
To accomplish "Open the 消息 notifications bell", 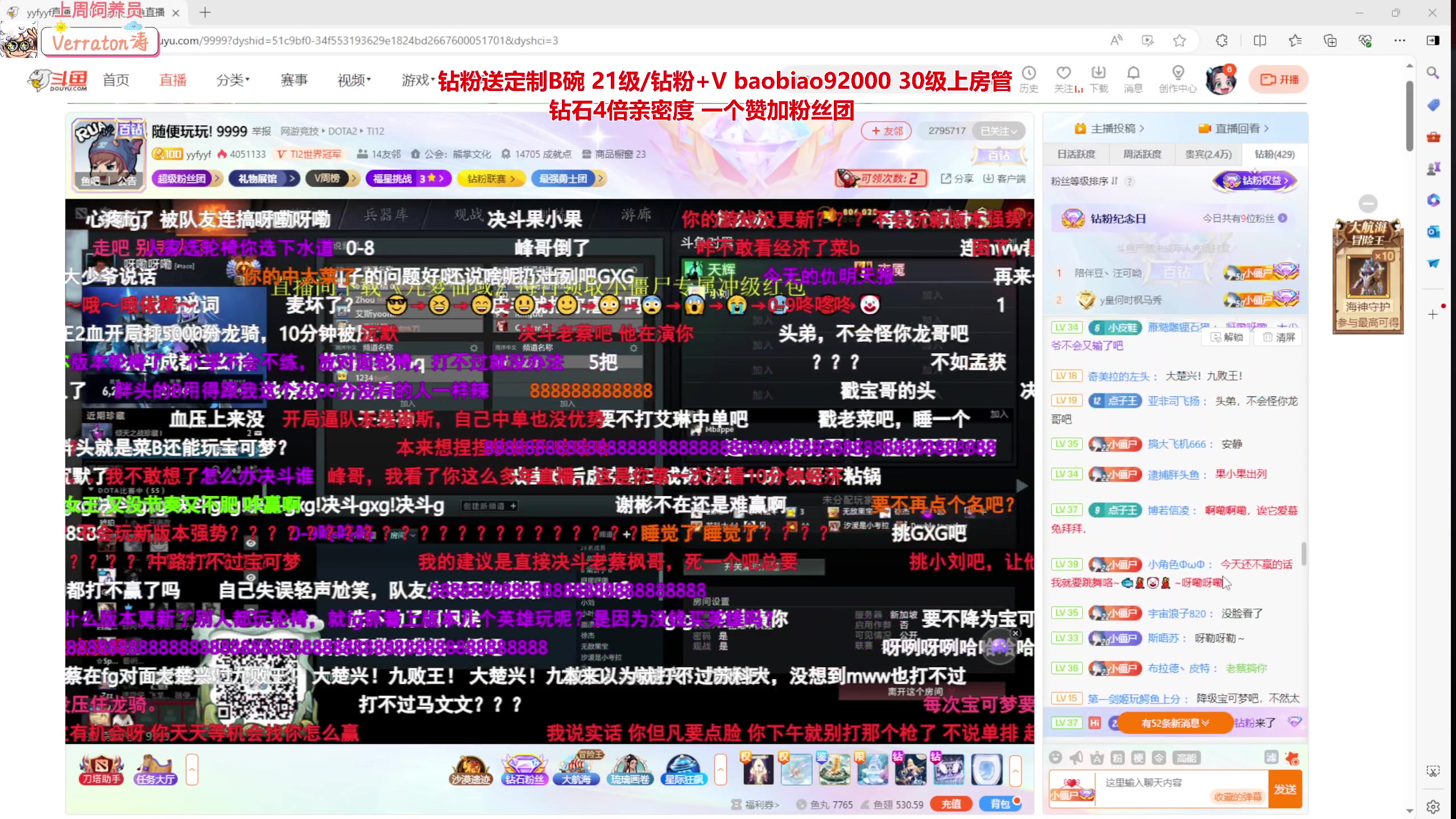I will click(1133, 79).
